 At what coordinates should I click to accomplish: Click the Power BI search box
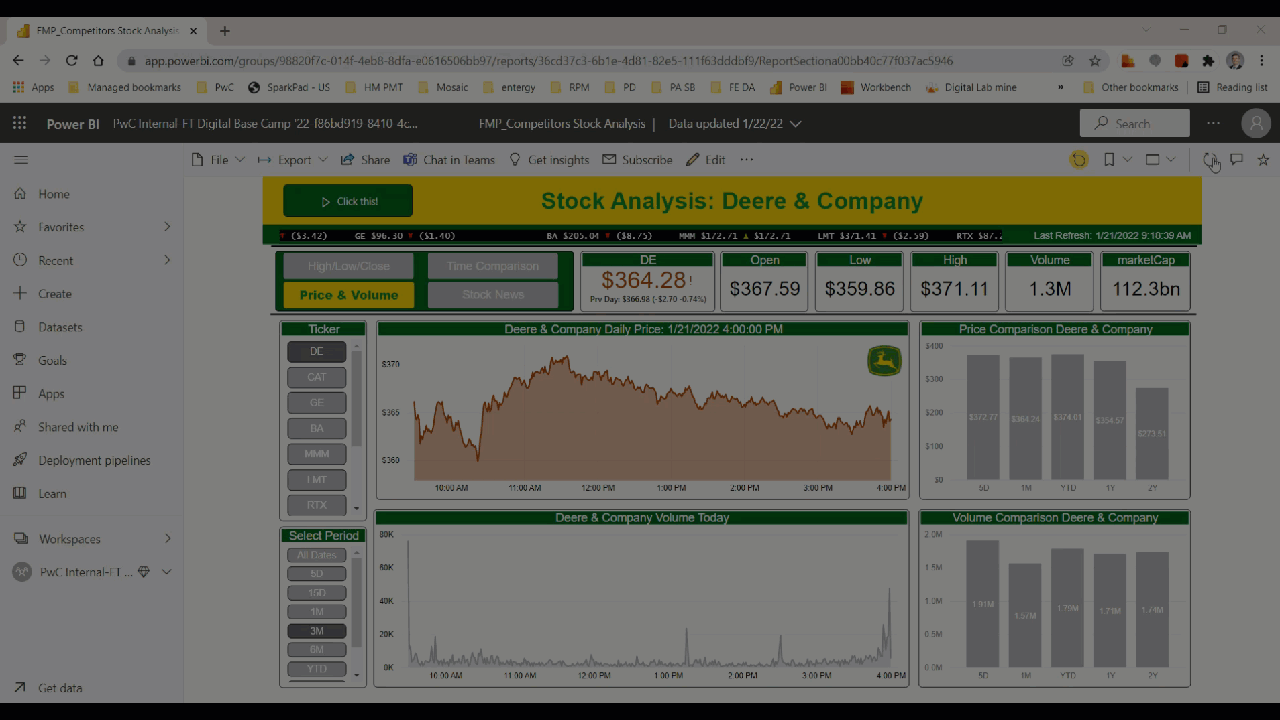[1134, 124]
